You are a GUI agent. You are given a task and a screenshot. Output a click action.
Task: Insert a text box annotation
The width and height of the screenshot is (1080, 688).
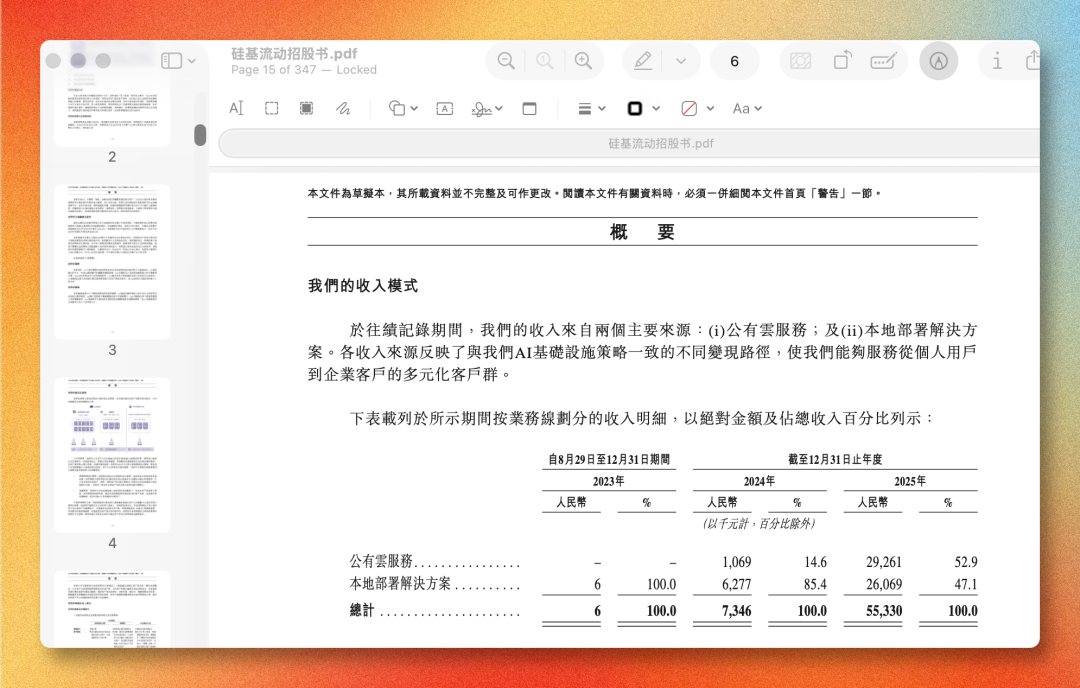click(x=445, y=108)
